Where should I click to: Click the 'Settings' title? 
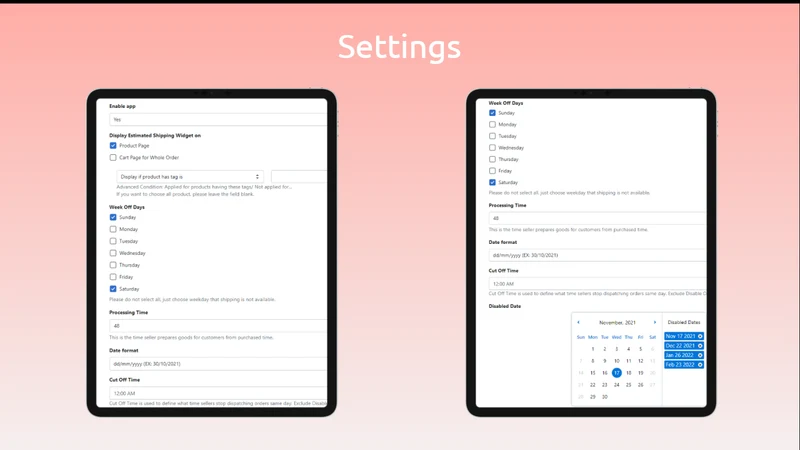point(399,47)
